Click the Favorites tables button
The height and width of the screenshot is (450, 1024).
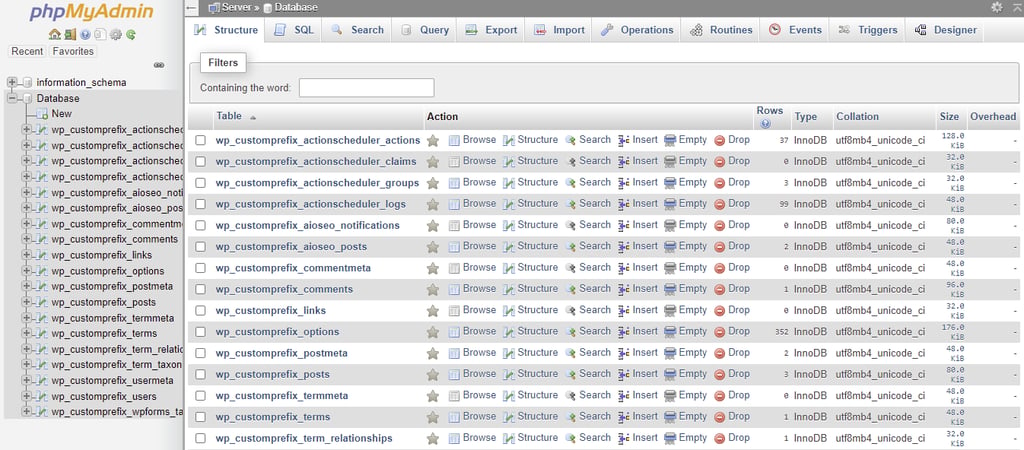click(73, 51)
